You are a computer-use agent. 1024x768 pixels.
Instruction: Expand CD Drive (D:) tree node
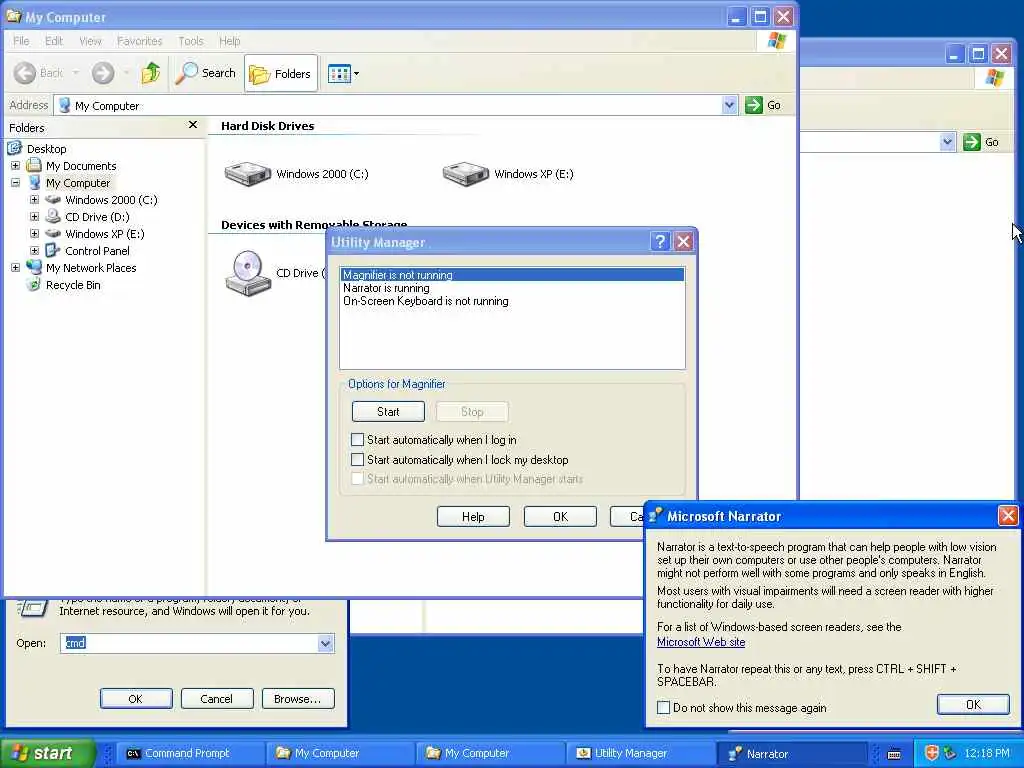coord(35,217)
